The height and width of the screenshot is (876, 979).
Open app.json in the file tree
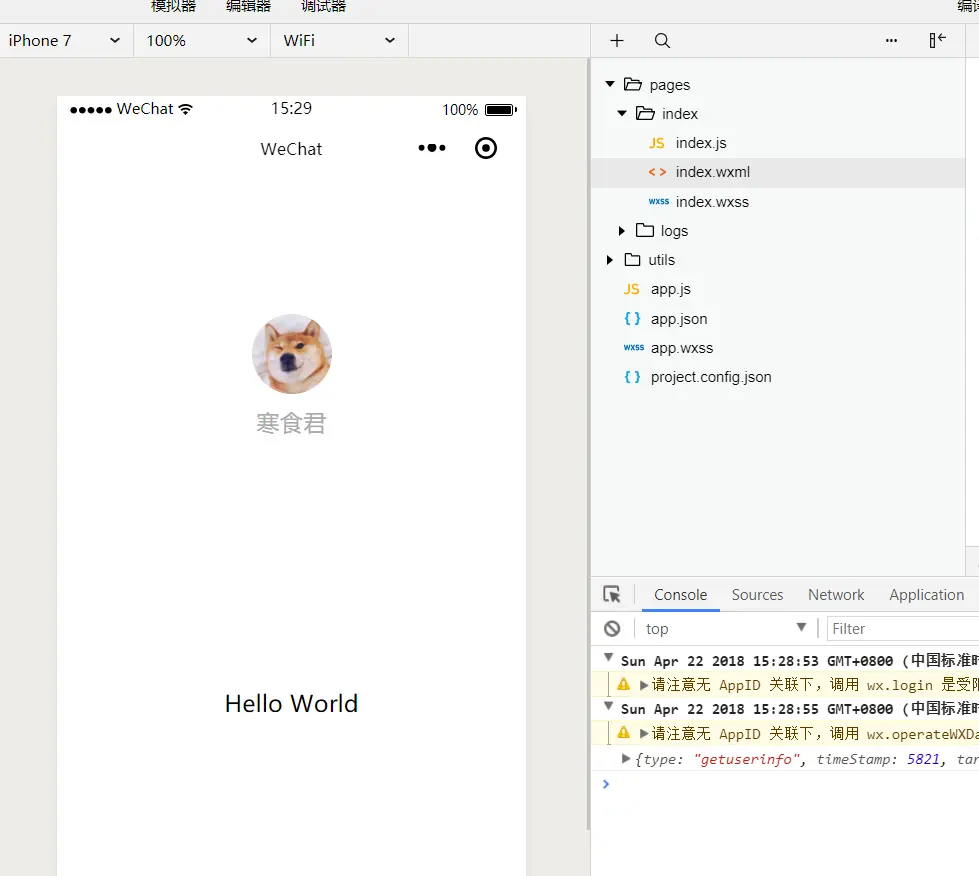(x=679, y=318)
